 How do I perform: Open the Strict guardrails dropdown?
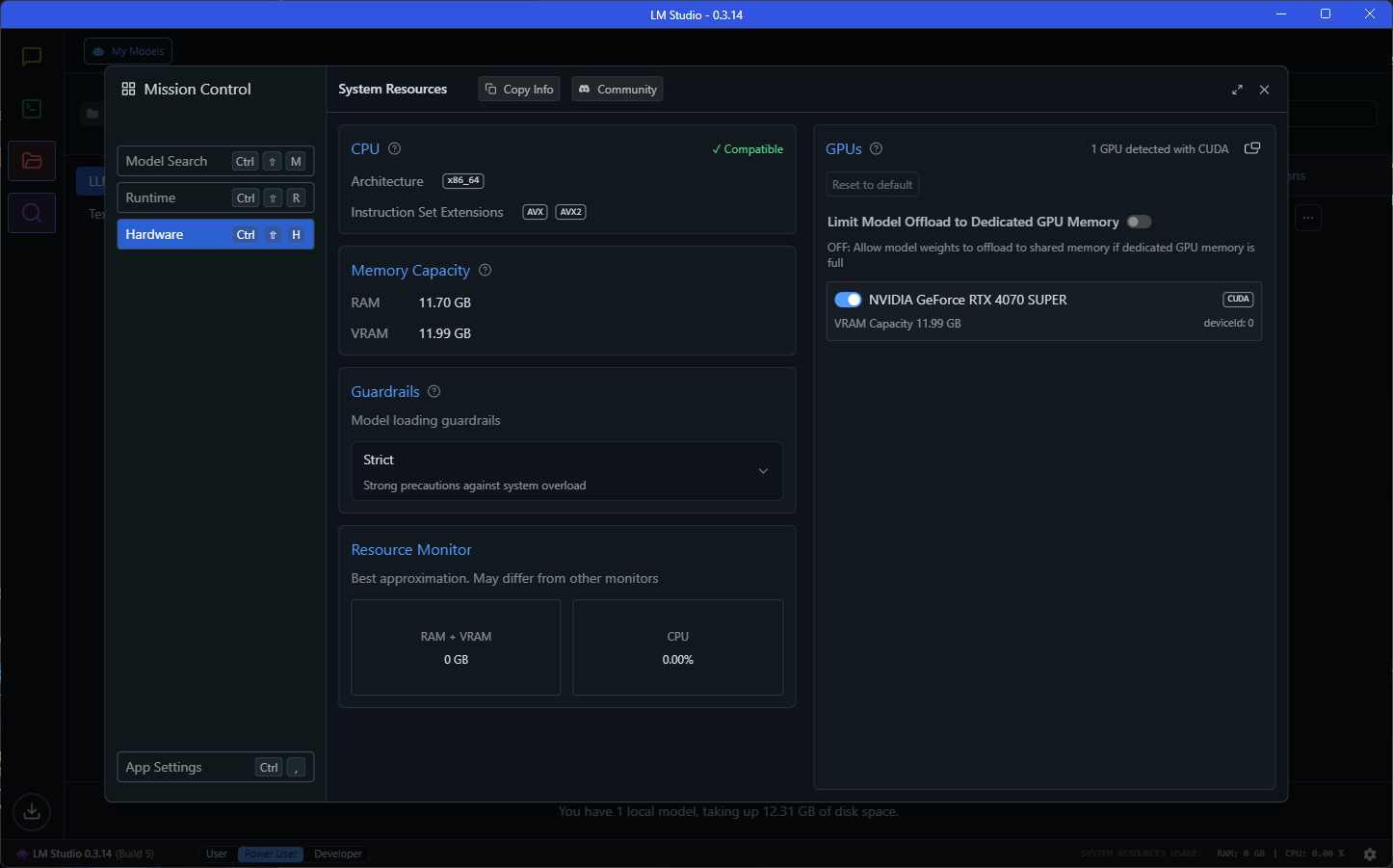pos(567,471)
